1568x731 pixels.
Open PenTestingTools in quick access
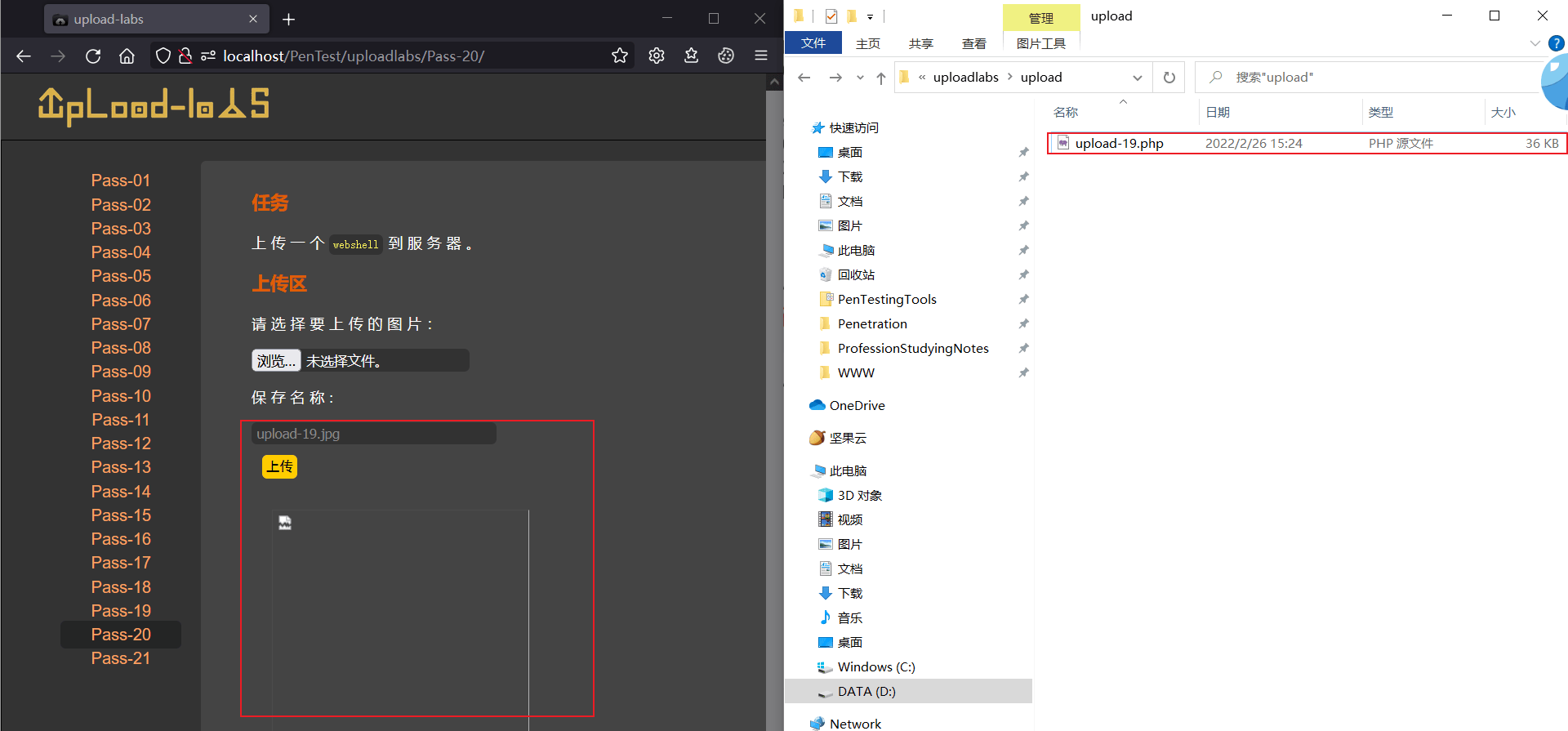point(887,300)
